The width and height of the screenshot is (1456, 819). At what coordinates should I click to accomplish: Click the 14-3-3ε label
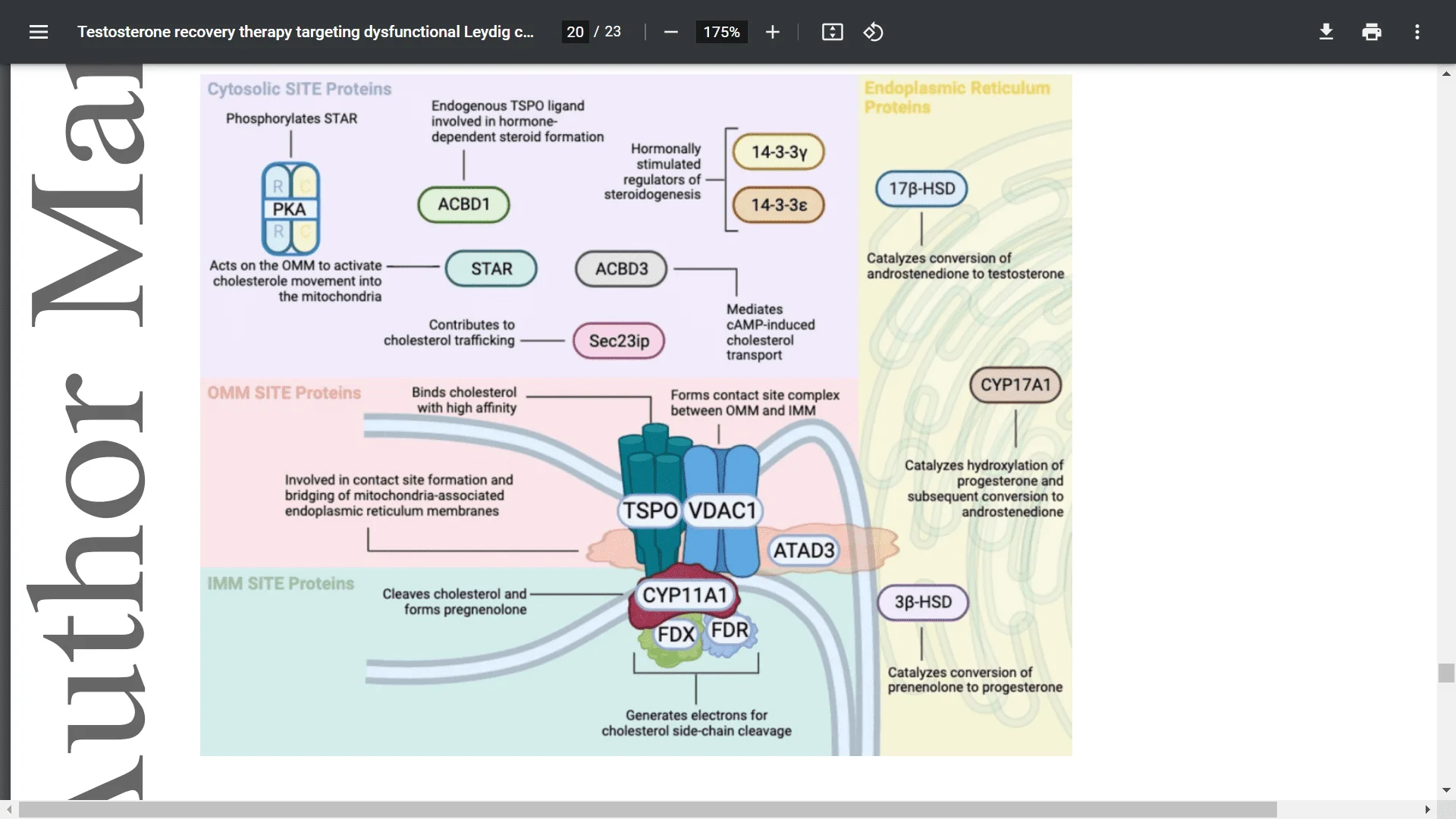779,205
